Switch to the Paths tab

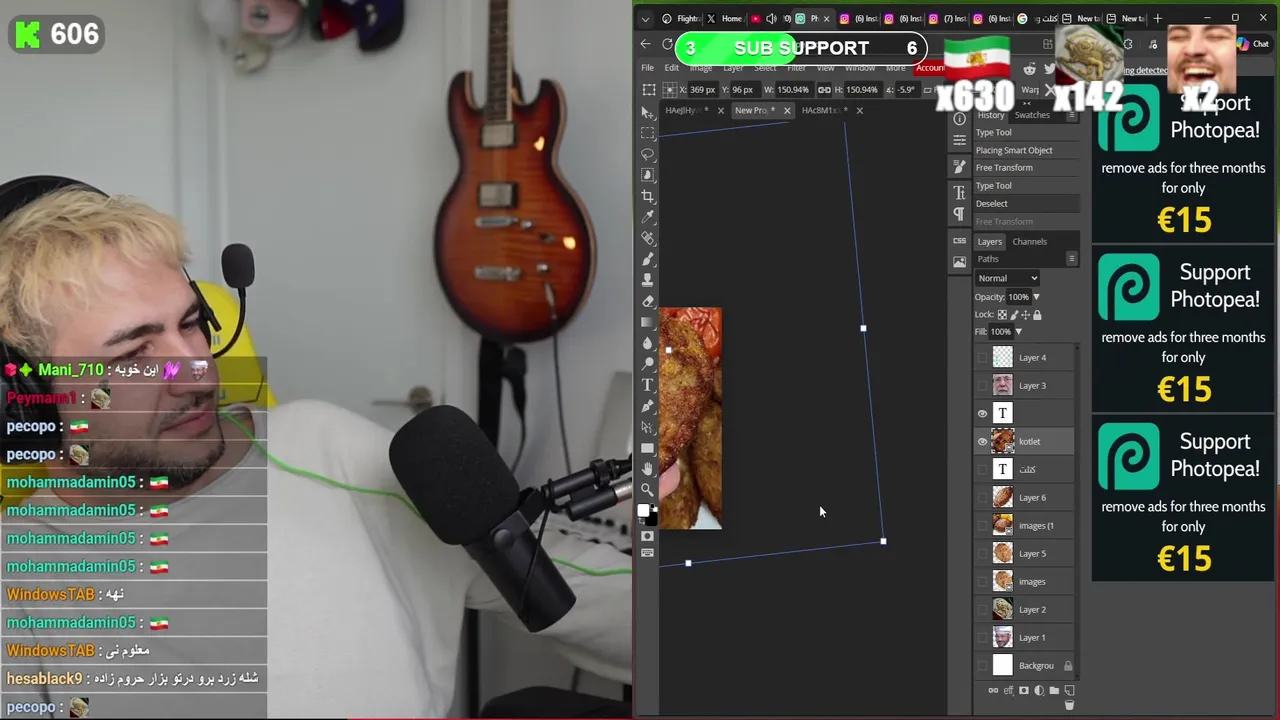[988, 259]
